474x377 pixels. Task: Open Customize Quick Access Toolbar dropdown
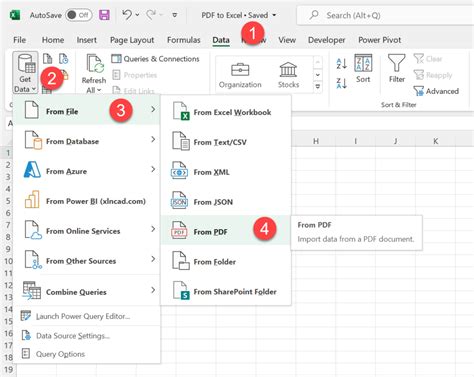174,15
